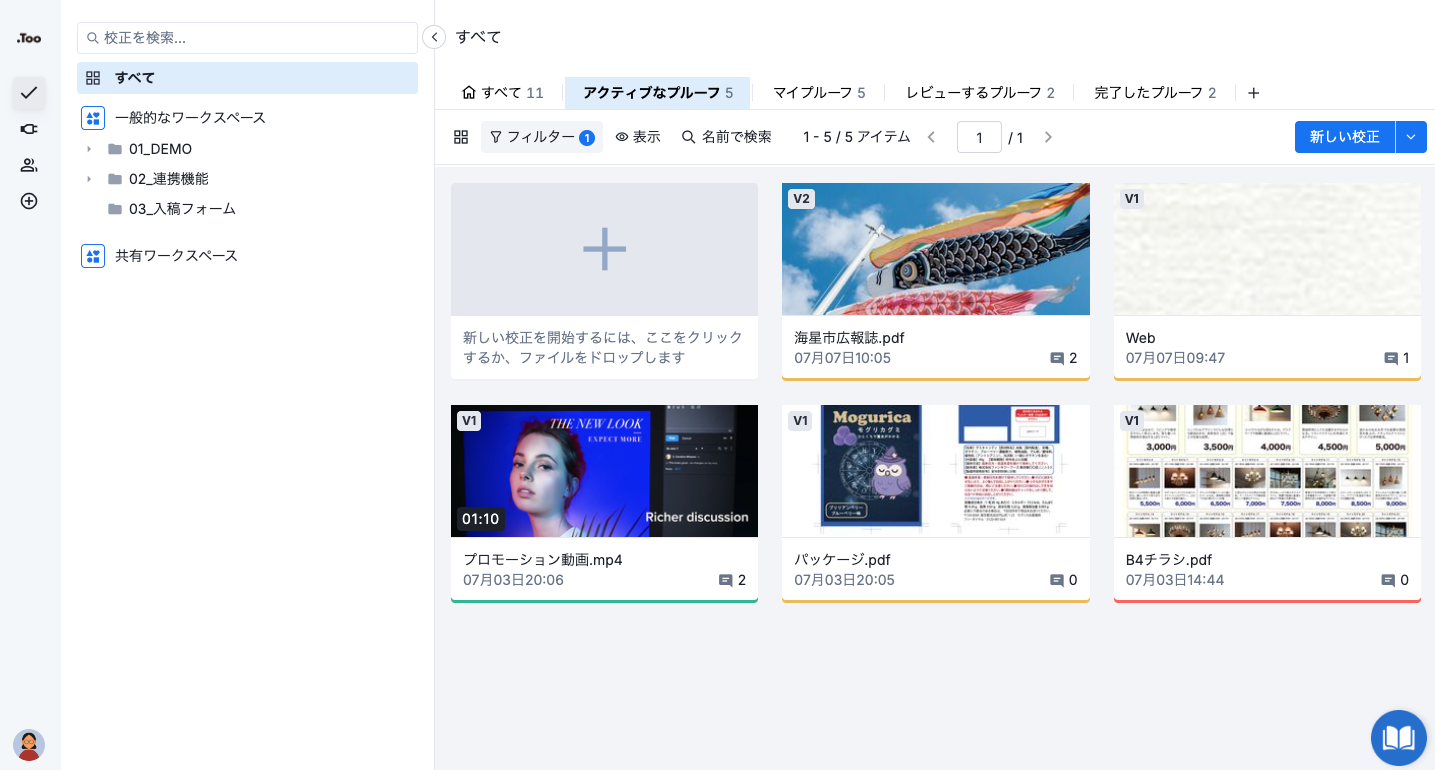Image resolution: width=1435 pixels, height=770 pixels.
Task: Open the プロモーション動画.mp4 thumbnail
Action: pyautogui.click(x=604, y=471)
